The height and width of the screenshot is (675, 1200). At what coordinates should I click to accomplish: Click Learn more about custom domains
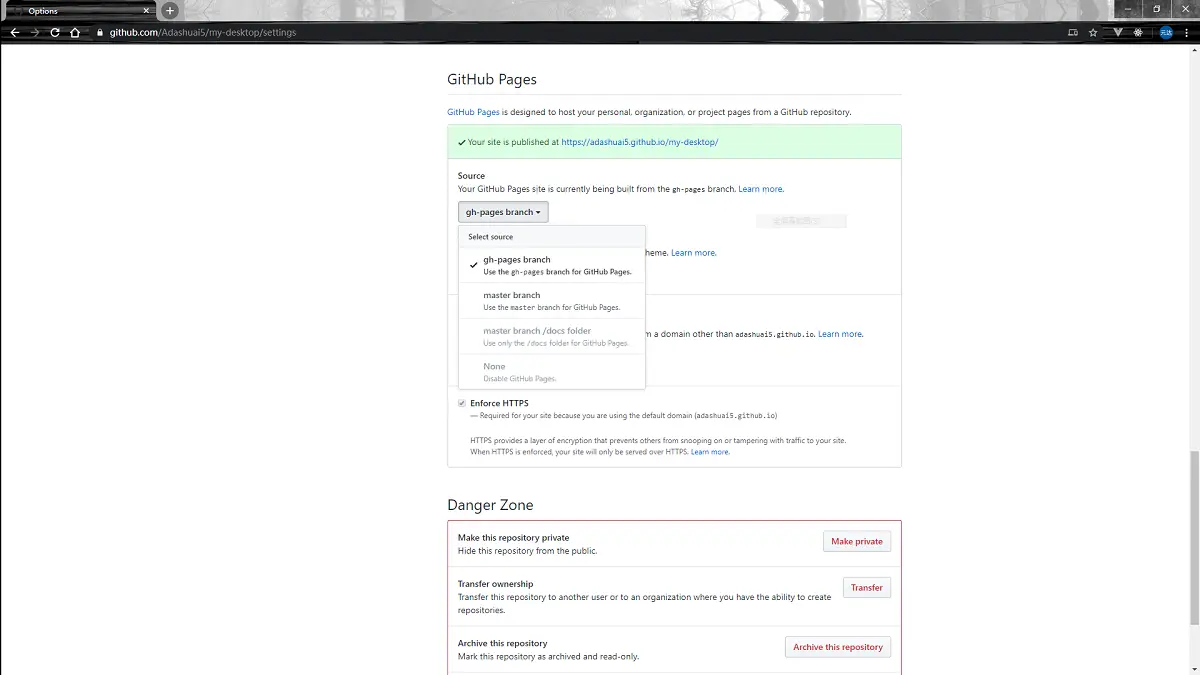(x=840, y=334)
